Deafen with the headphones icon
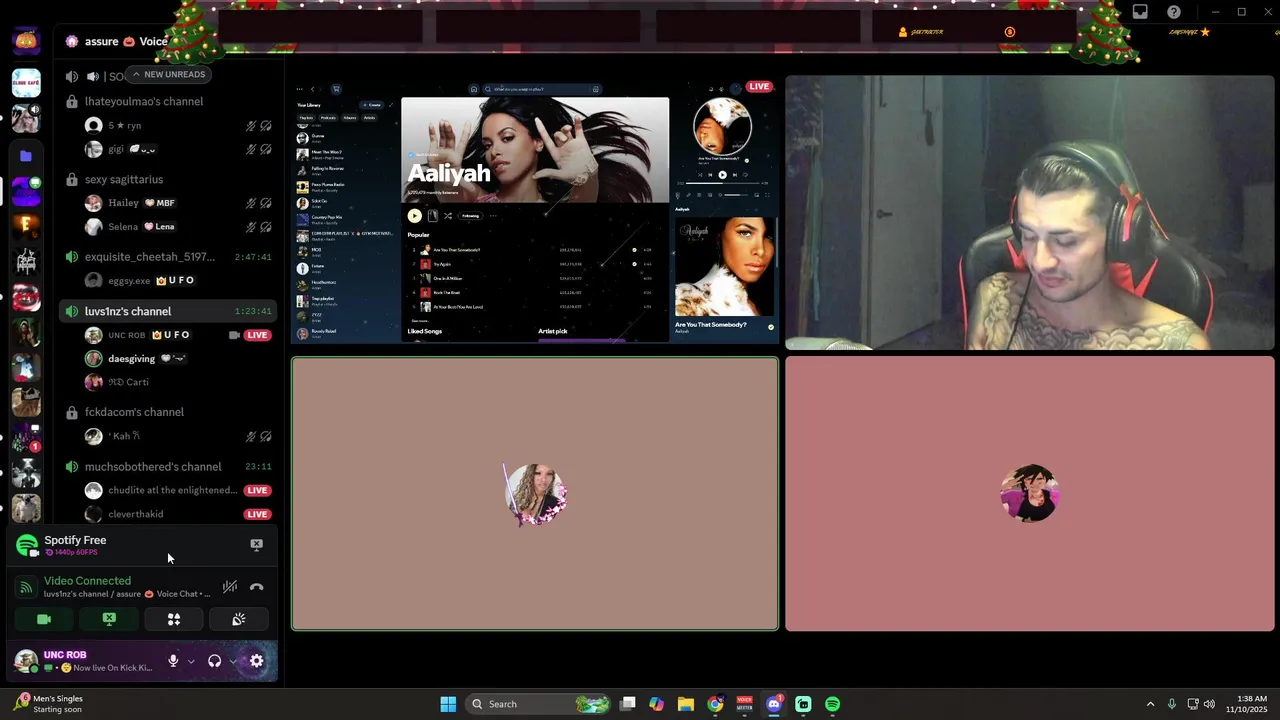 click(214, 661)
